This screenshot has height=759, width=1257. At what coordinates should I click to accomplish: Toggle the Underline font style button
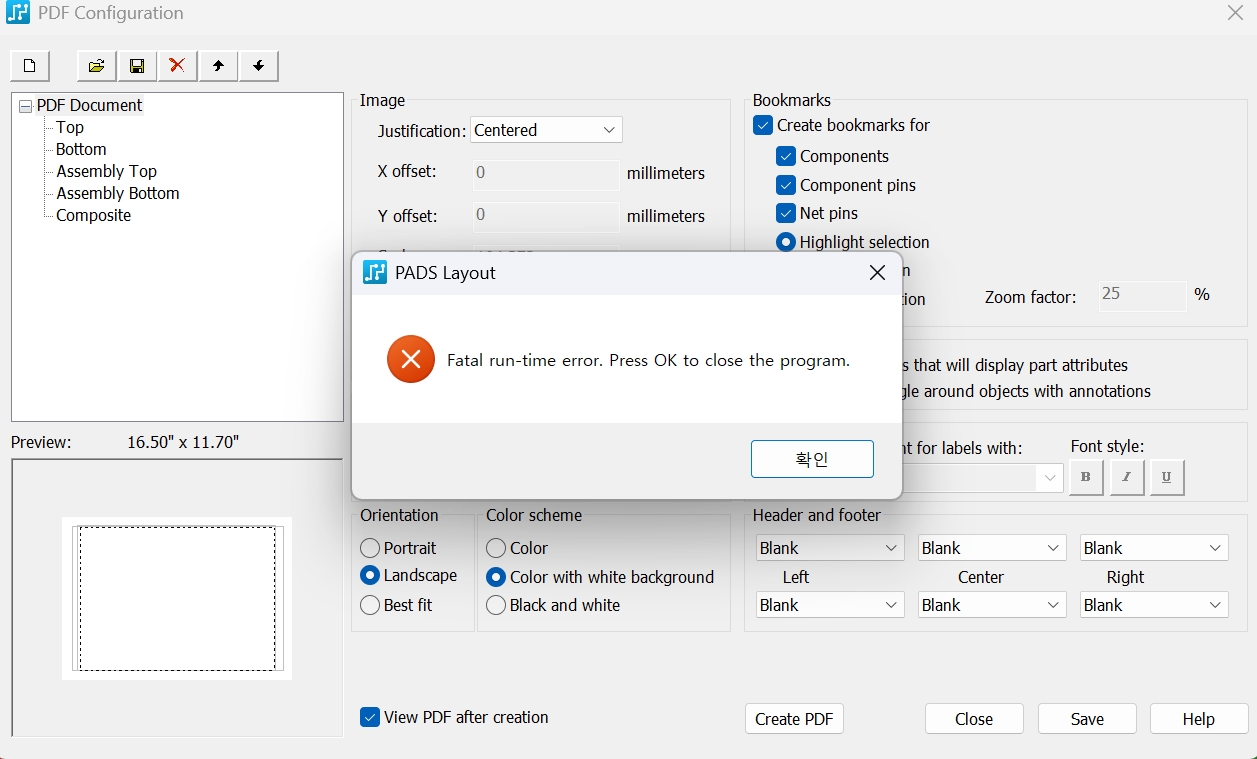click(1166, 478)
